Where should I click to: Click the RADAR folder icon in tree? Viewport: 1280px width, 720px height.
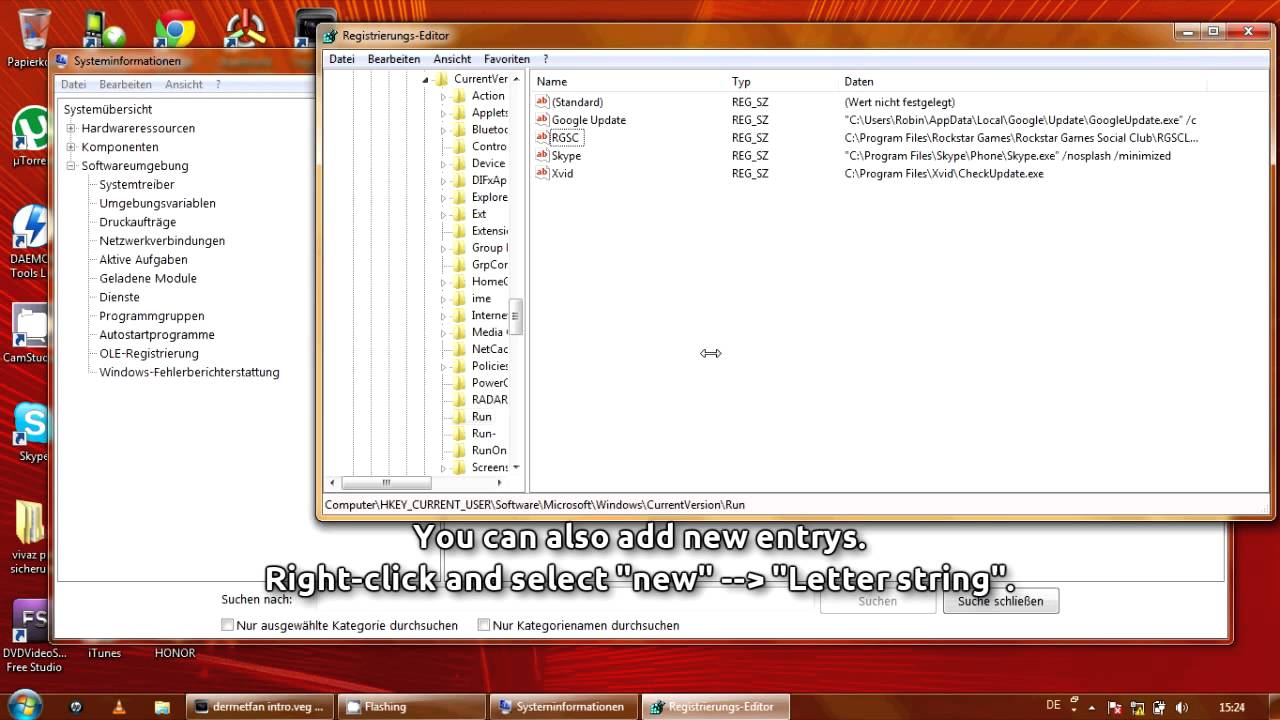click(459, 400)
